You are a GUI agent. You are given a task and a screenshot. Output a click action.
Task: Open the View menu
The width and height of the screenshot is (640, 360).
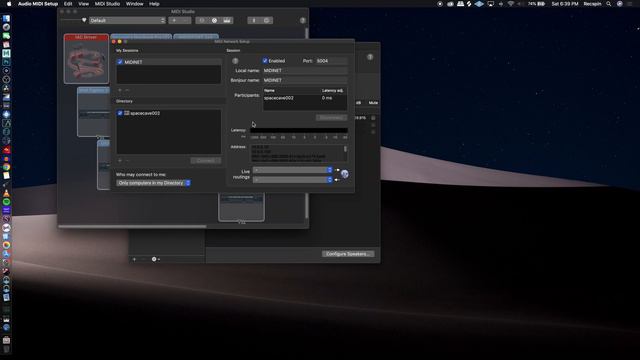coord(84,4)
